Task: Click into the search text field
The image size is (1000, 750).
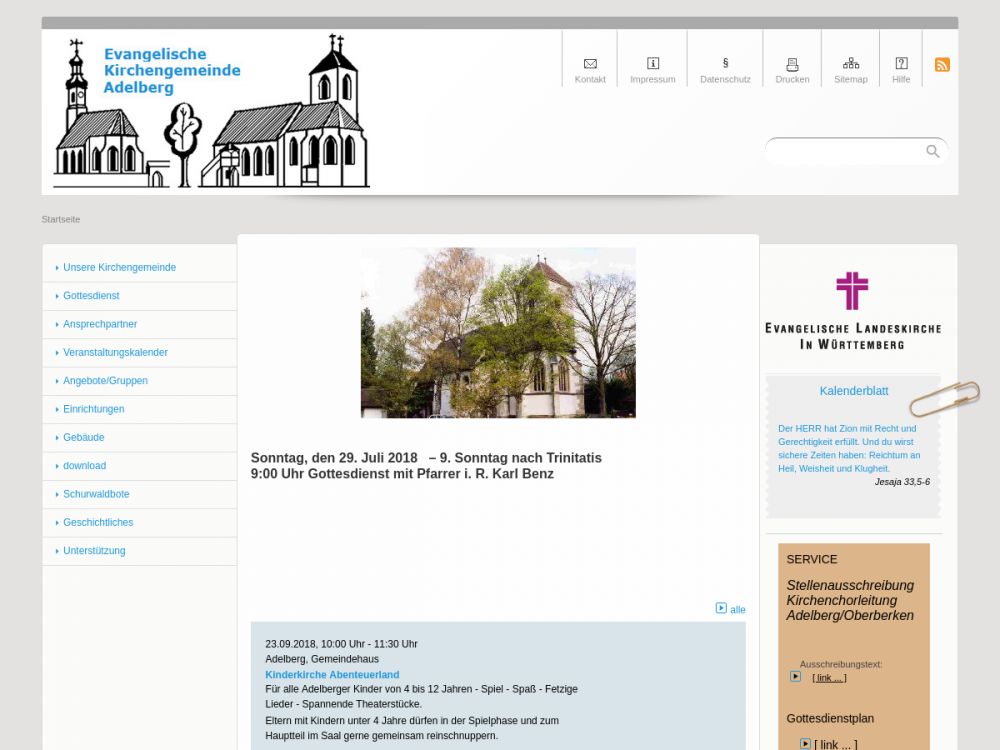Action: pos(843,151)
